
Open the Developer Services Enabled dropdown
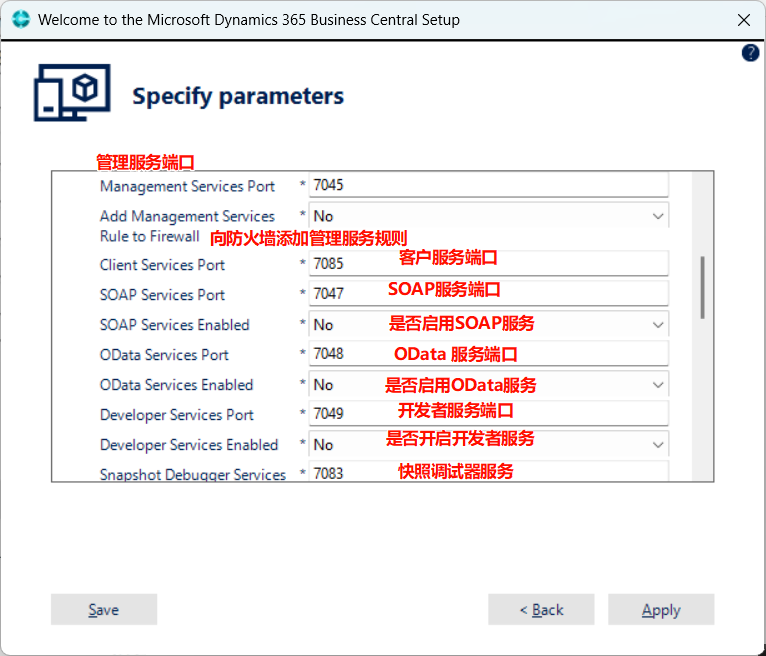tap(489, 444)
